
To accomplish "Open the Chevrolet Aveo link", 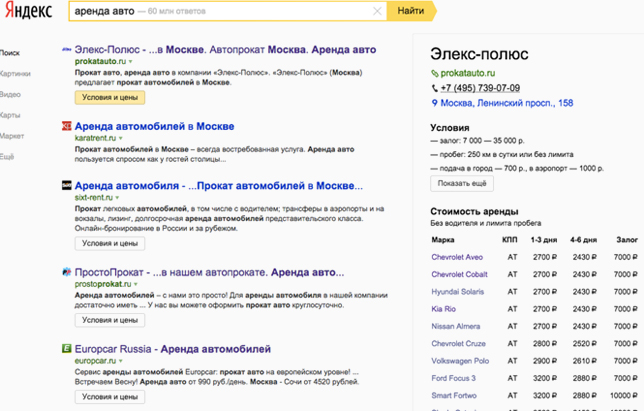I will pos(457,257).
